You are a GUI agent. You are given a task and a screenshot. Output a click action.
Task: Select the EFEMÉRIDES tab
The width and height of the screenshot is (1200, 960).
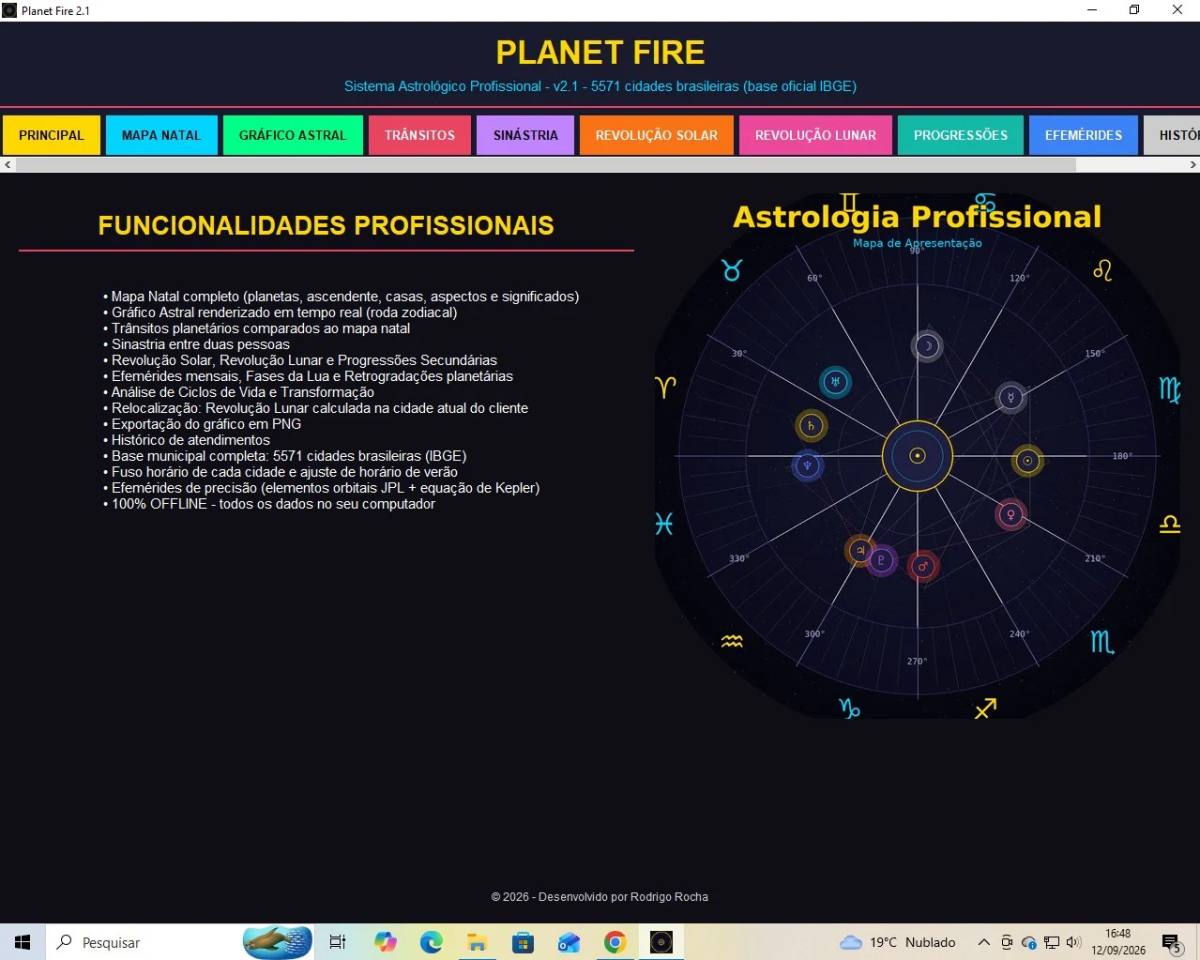[1083, 135]
